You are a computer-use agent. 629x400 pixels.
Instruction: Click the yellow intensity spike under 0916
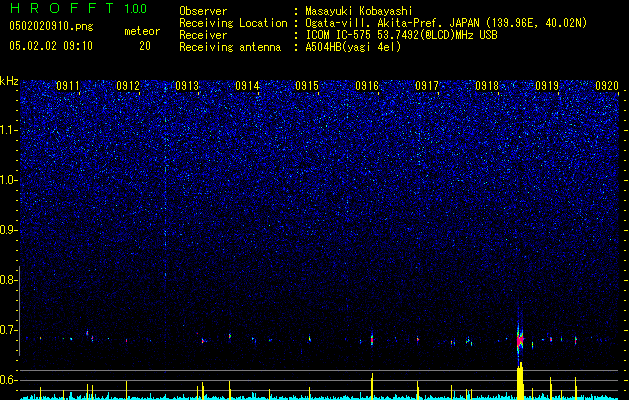tap(372, 386)
